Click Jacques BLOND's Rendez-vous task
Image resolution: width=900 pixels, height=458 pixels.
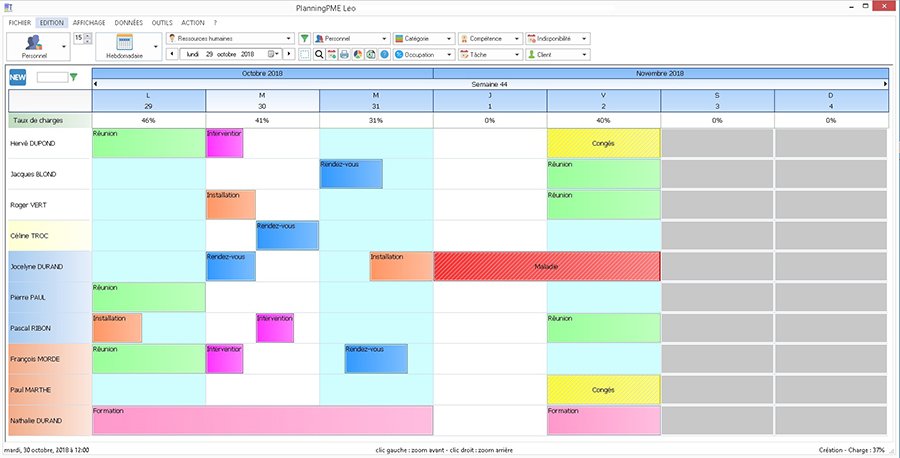(x=351, y=174)
